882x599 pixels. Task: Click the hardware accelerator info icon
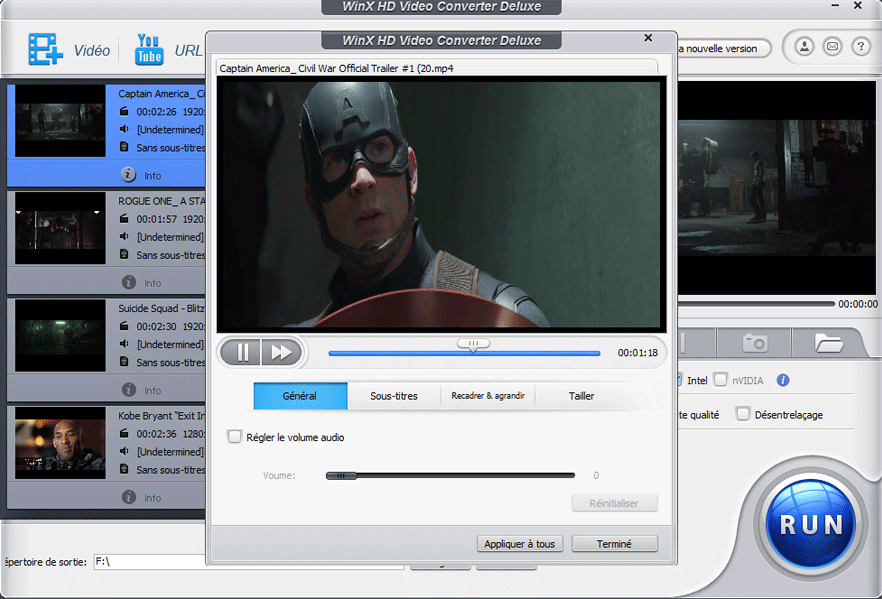(x=782, y=380)
